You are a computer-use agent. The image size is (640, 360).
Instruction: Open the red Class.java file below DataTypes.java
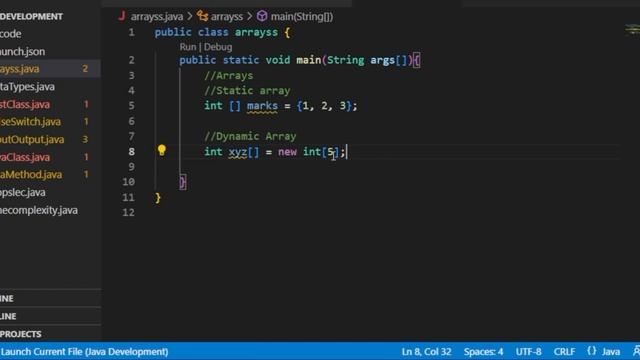tap(51, 104)
